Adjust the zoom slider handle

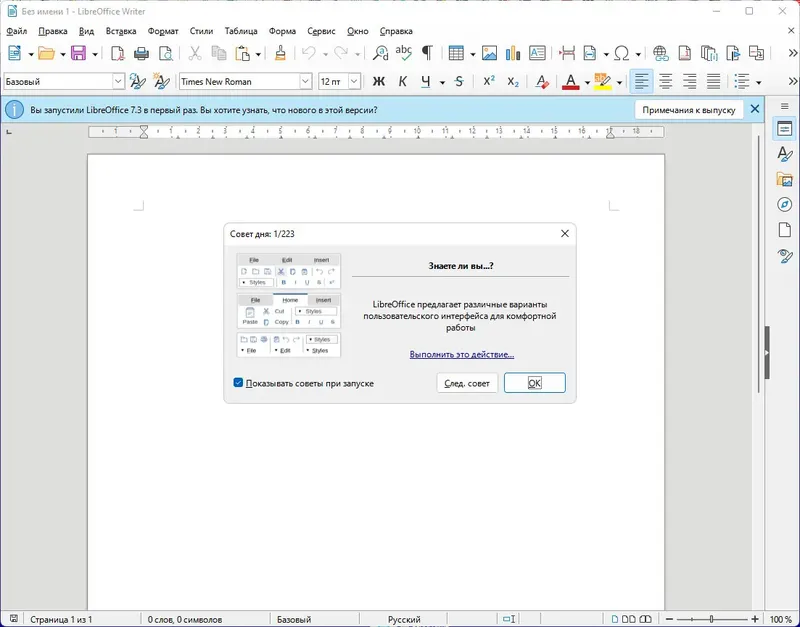711,619
